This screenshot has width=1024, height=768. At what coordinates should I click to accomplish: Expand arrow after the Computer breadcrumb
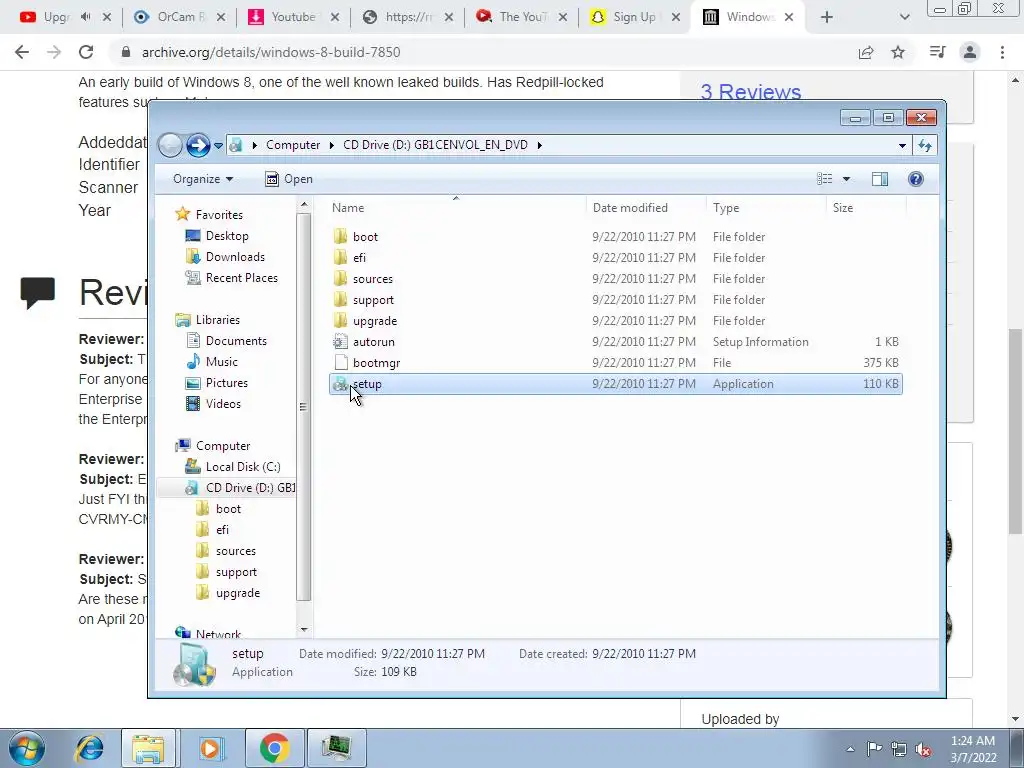[x=332, y=145]
